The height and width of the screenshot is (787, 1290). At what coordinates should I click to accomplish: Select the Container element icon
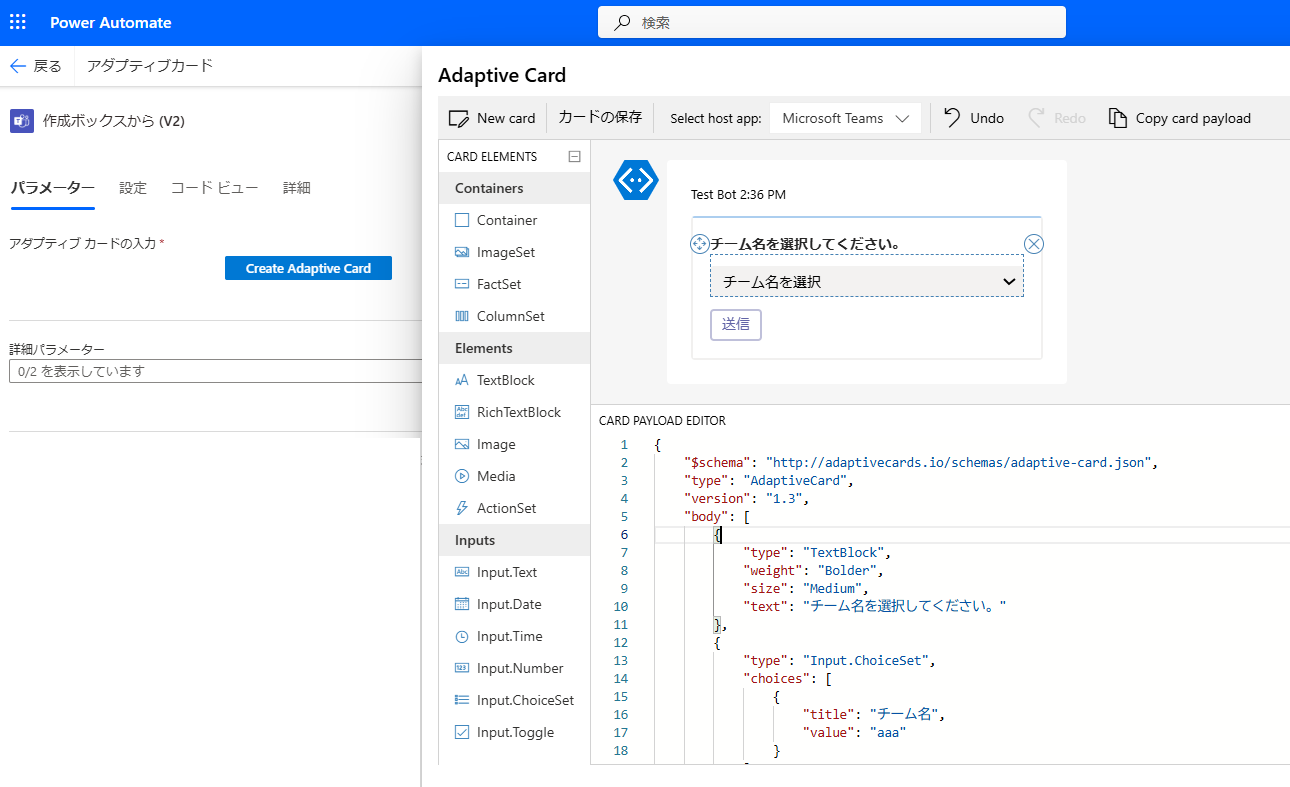tap(462, 220)
